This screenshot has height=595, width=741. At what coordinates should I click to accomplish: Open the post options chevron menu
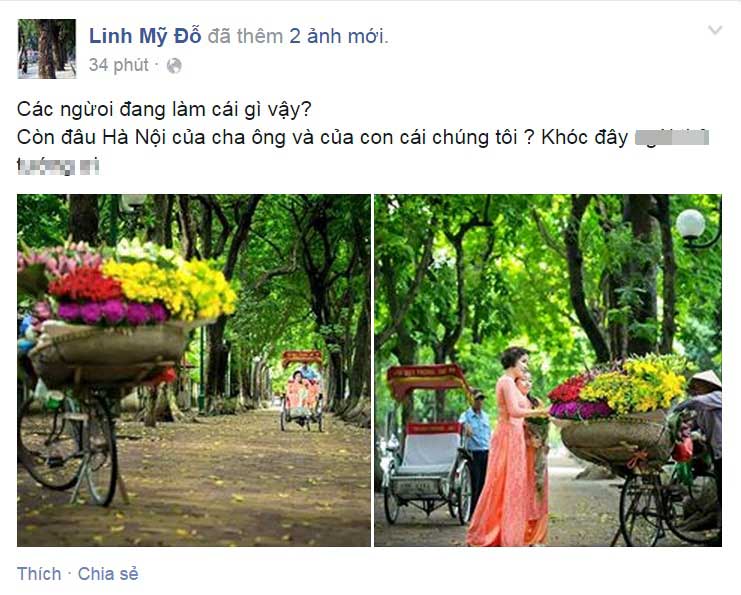[x=715, y=30]
